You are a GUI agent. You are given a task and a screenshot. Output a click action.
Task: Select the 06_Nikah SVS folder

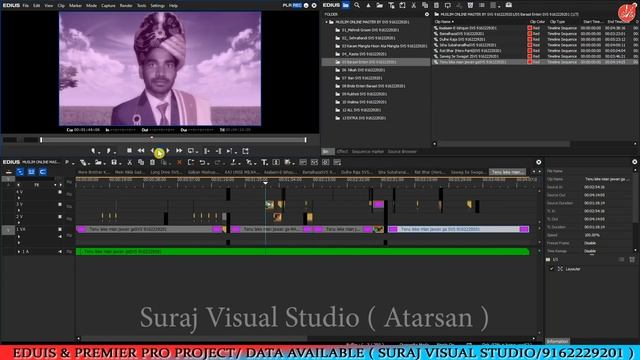tap(362, 70)
